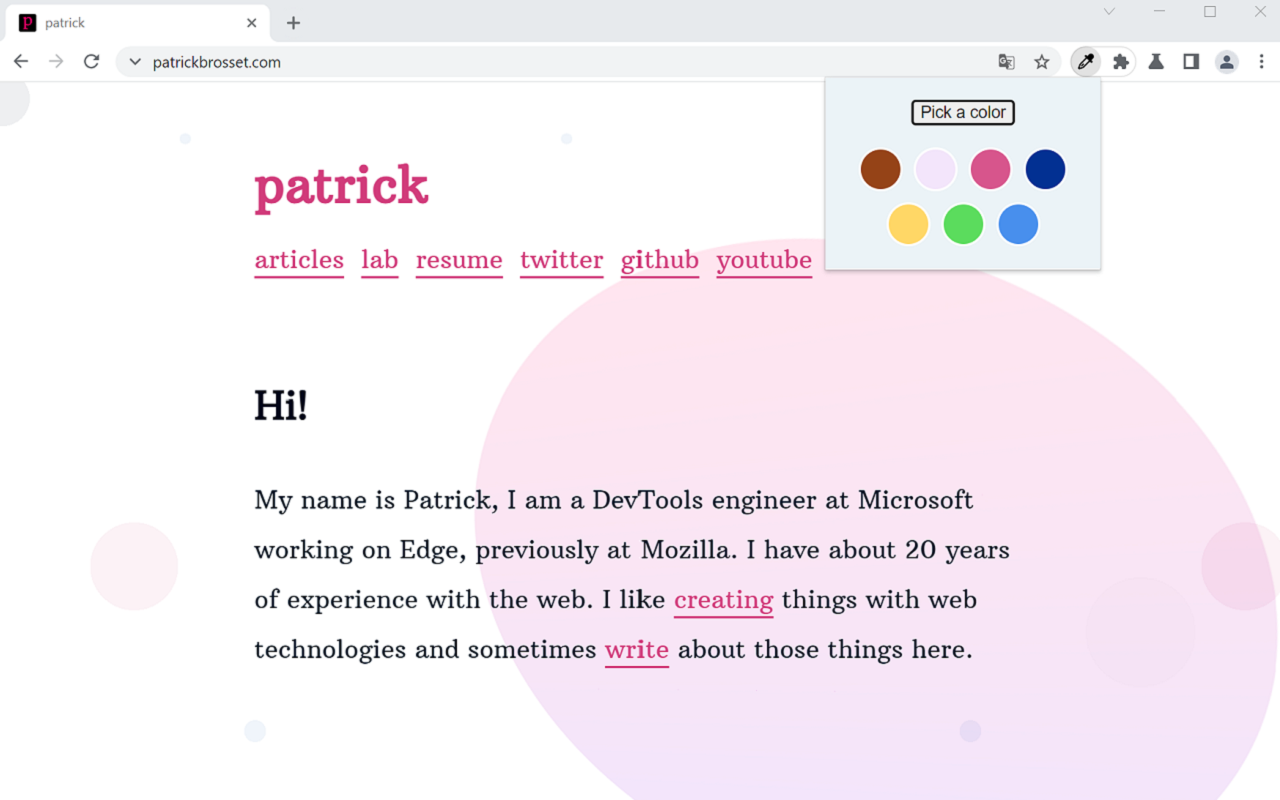Click the eyedropper color picker extension icon

pyautogui.click(x=1085, y=62)
